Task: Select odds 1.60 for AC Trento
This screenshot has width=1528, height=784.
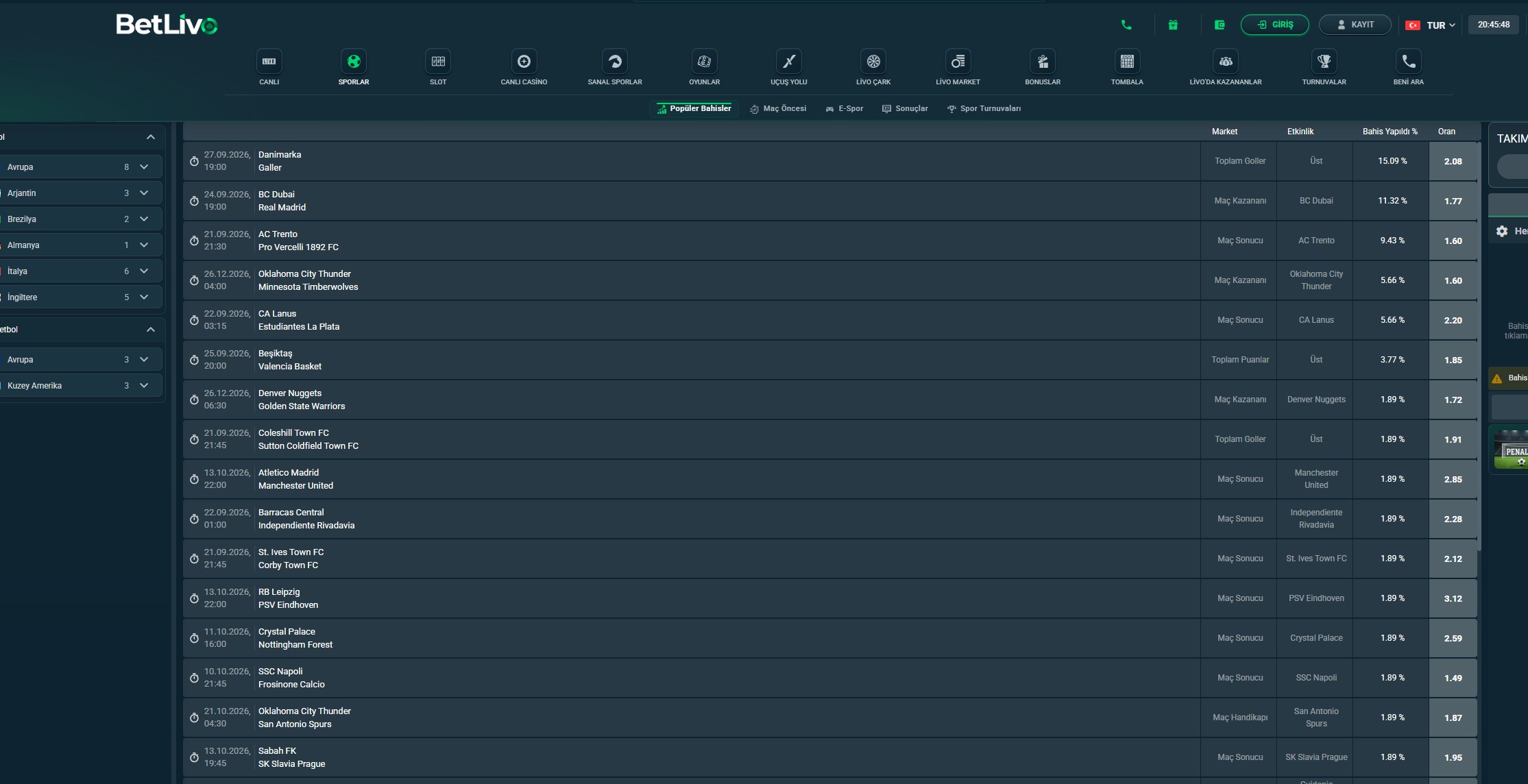Action: (1453, 241)
